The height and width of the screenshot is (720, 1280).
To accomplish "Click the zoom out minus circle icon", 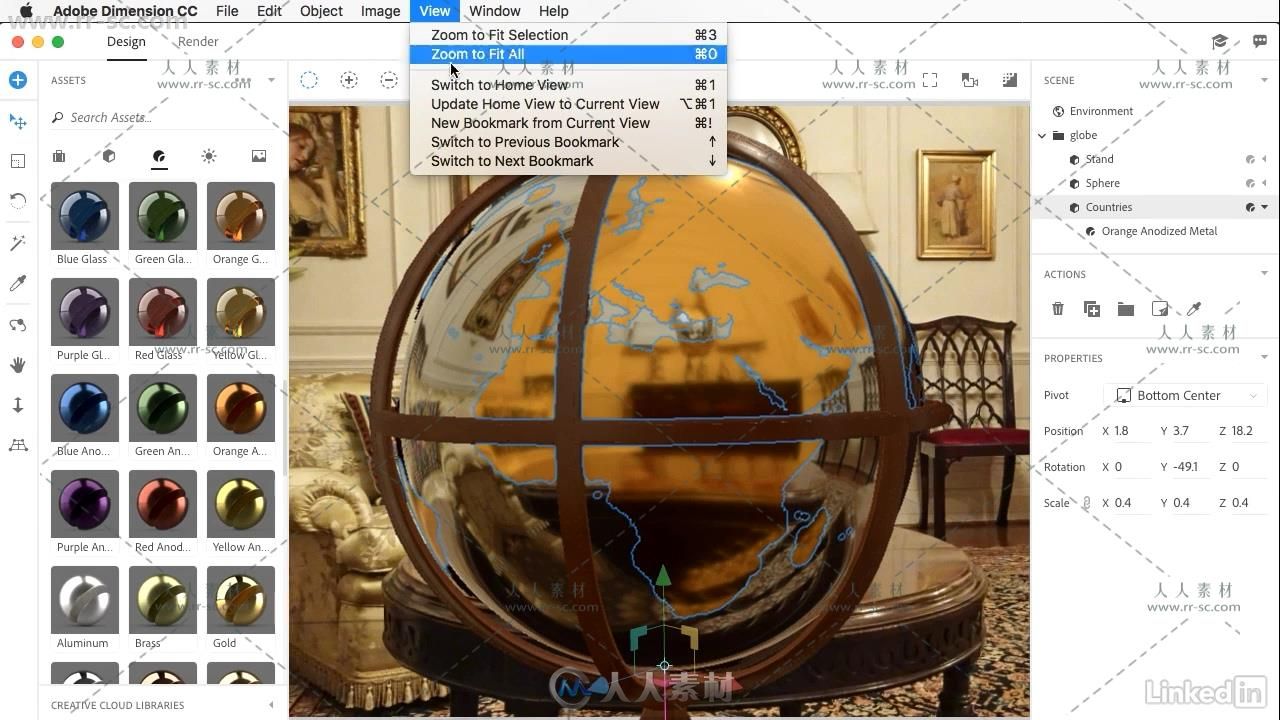I will [389, 80].
